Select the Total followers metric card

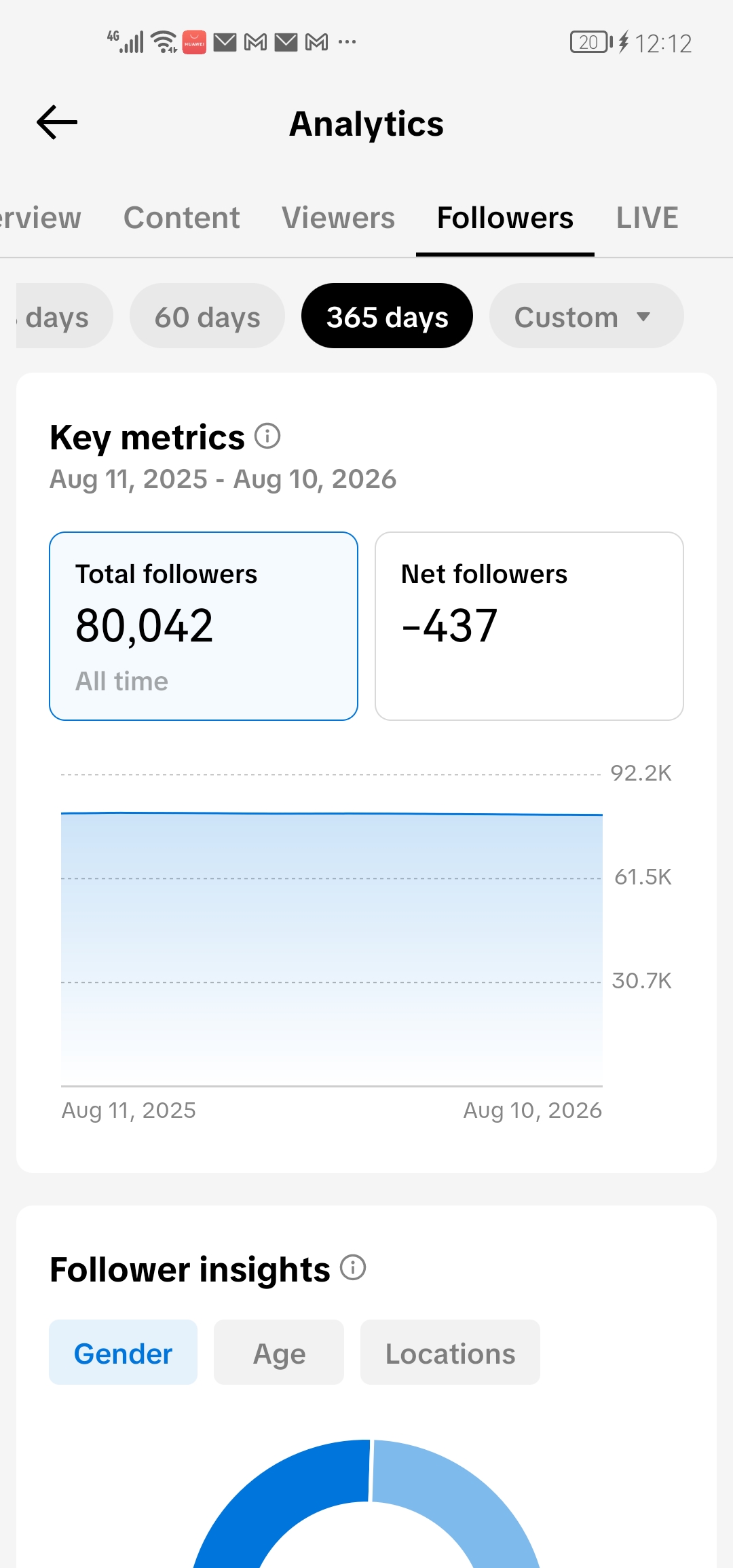pyautogui.click(x=204, y=626)
